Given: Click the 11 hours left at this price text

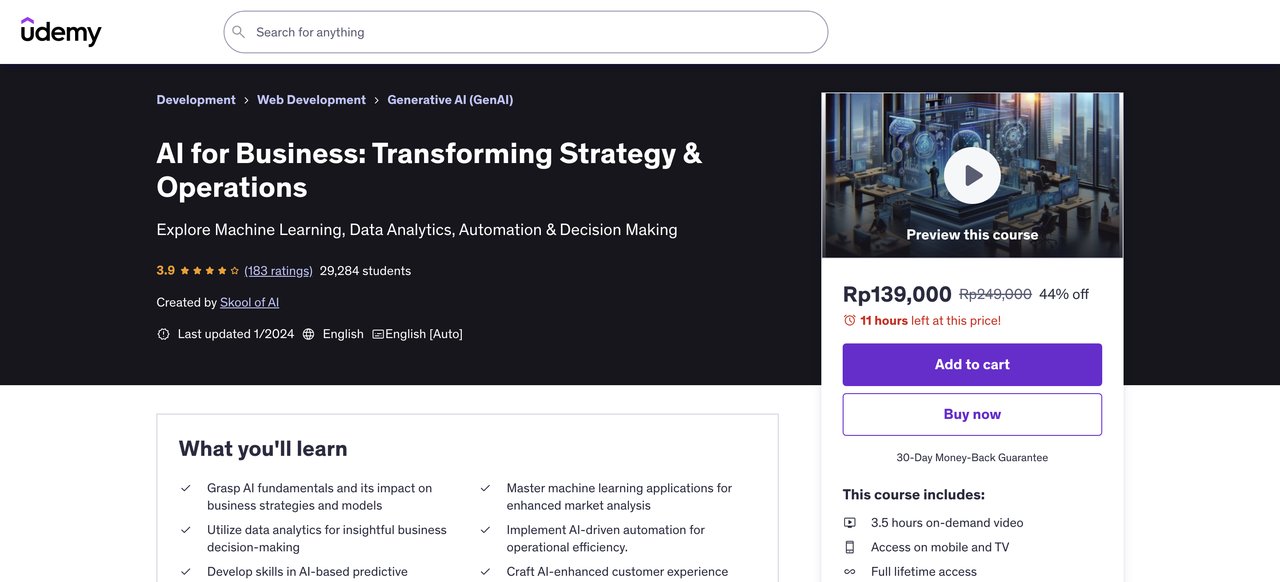Looking at the screenshot, I should coord(930,321).
